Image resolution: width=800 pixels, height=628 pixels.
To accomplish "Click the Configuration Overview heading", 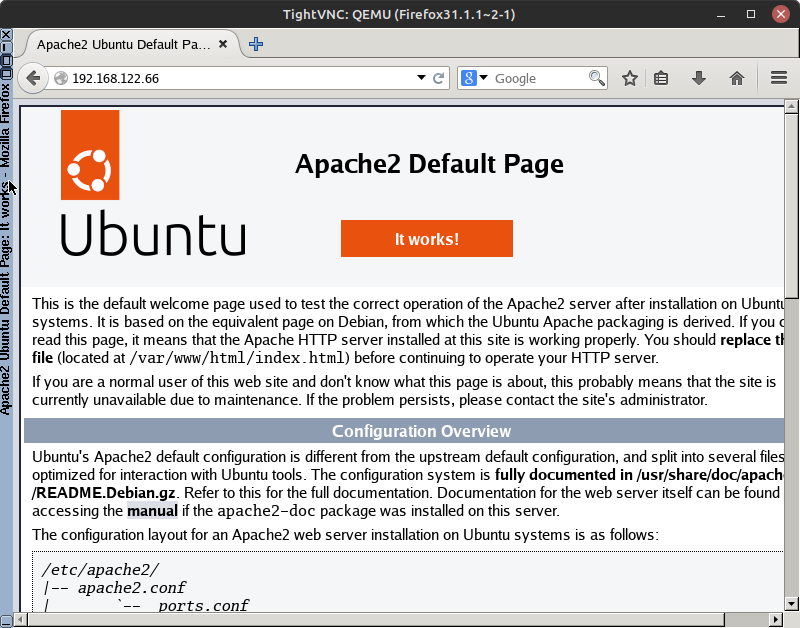I will [421, 431].
